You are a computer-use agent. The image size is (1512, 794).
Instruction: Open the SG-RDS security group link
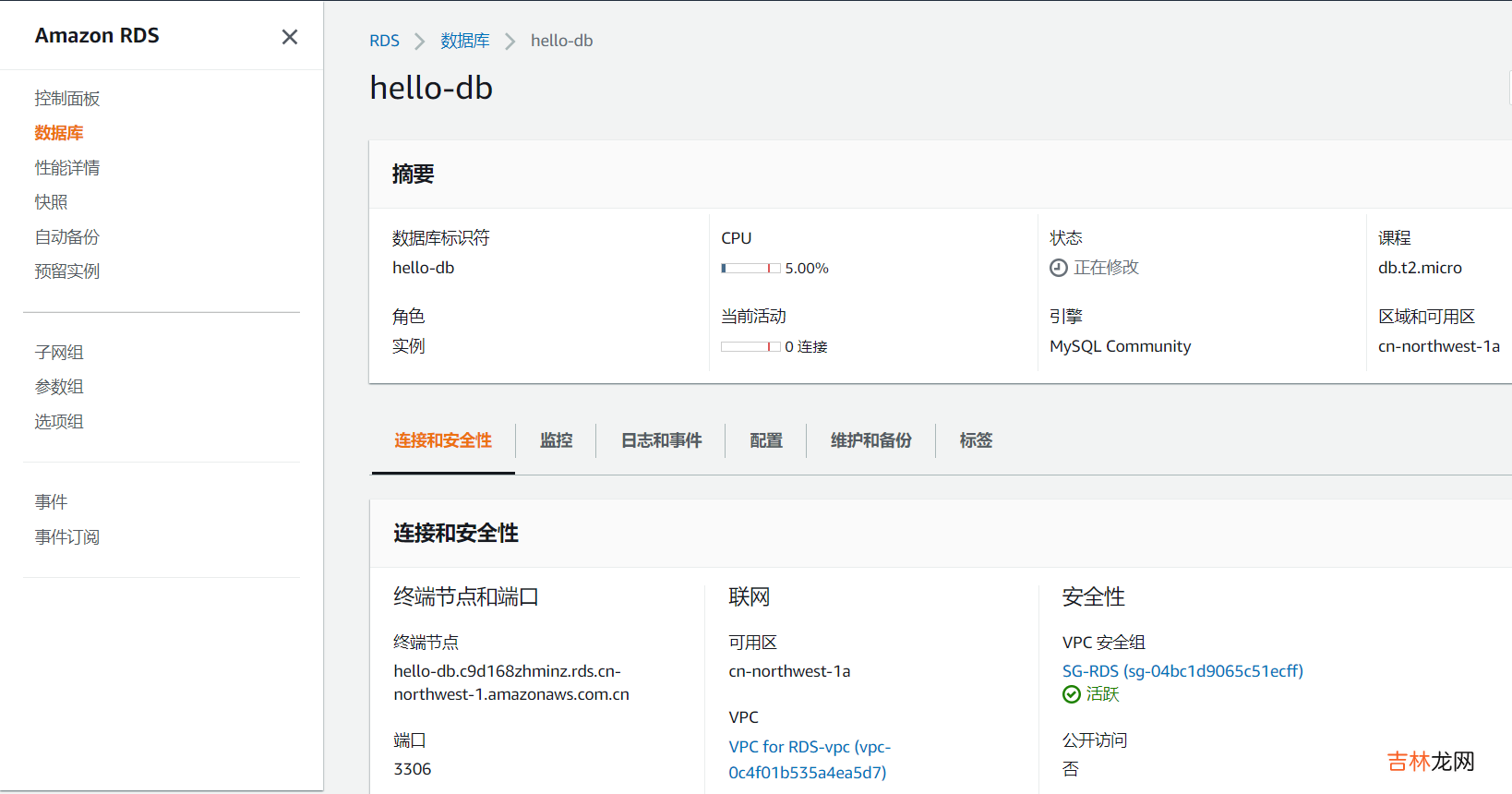coord(1182,671)
